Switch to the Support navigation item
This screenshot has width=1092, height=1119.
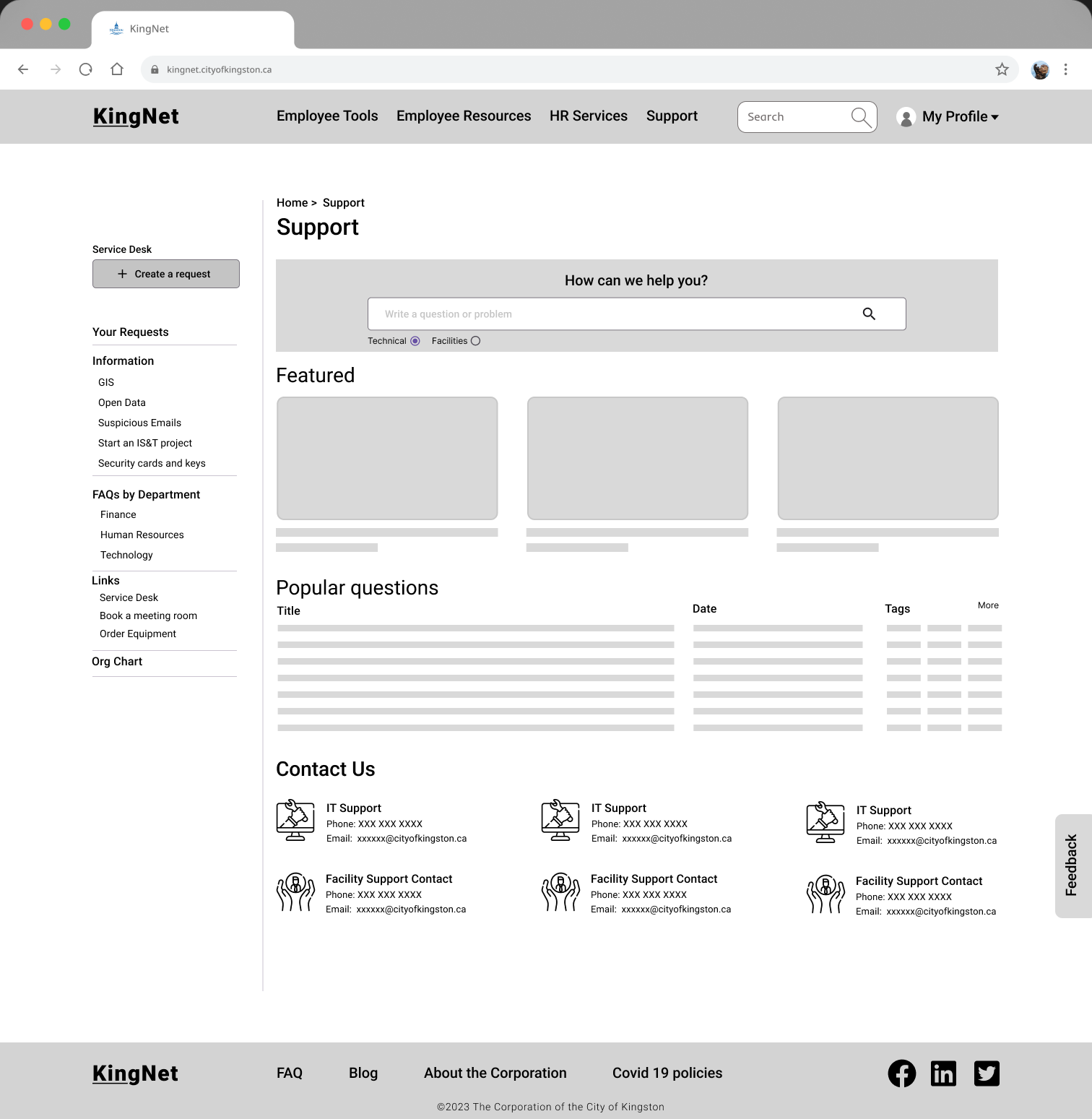(671, 116)
